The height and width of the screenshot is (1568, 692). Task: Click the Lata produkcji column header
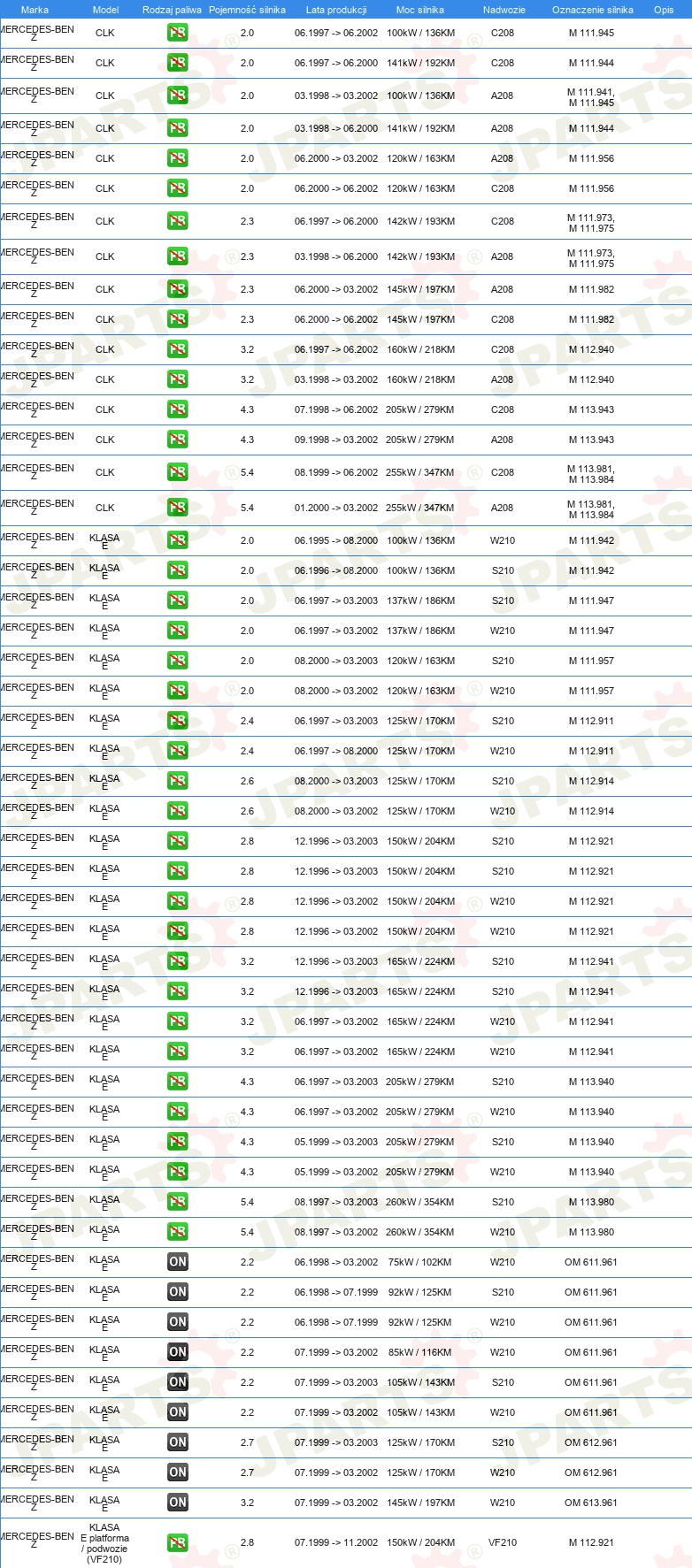(x=336, y=10)
